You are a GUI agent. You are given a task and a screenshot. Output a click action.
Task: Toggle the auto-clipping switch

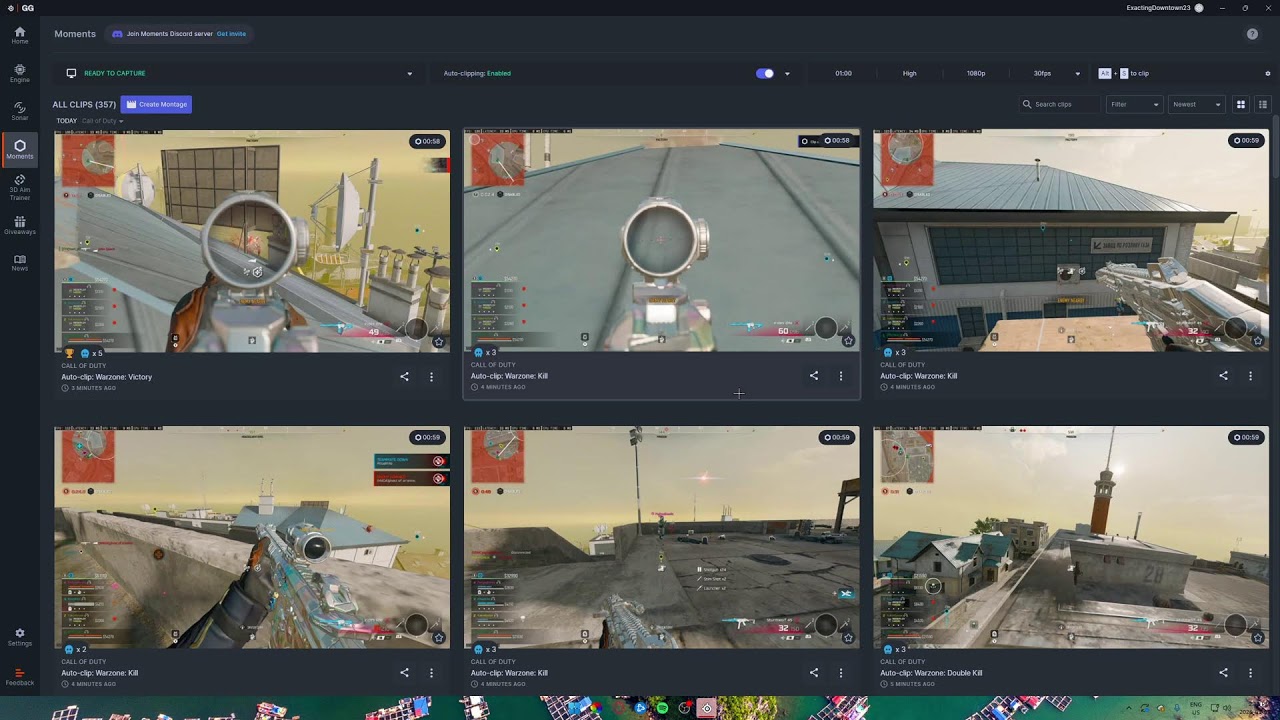[x=765, y=73]
